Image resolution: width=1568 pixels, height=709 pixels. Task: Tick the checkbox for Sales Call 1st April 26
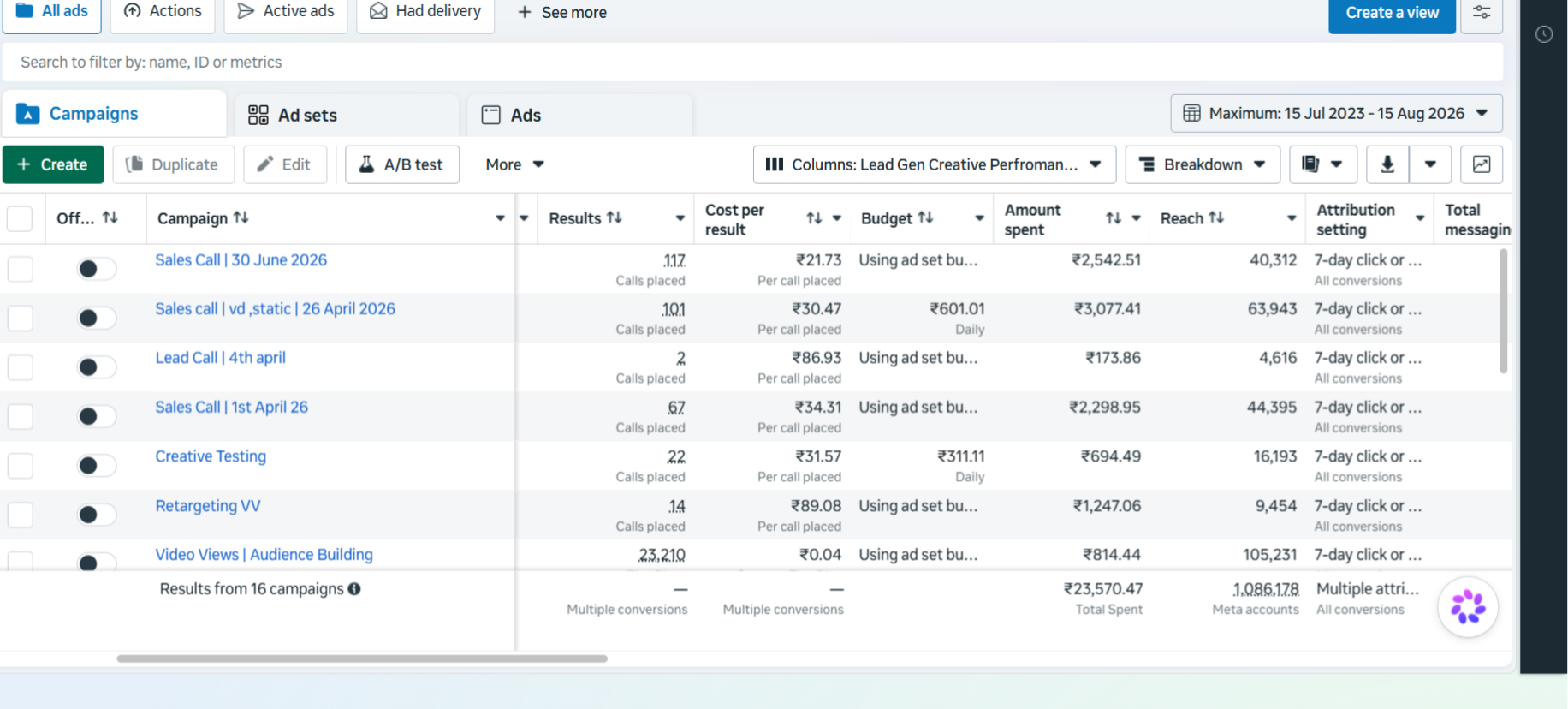coord(20,416)
